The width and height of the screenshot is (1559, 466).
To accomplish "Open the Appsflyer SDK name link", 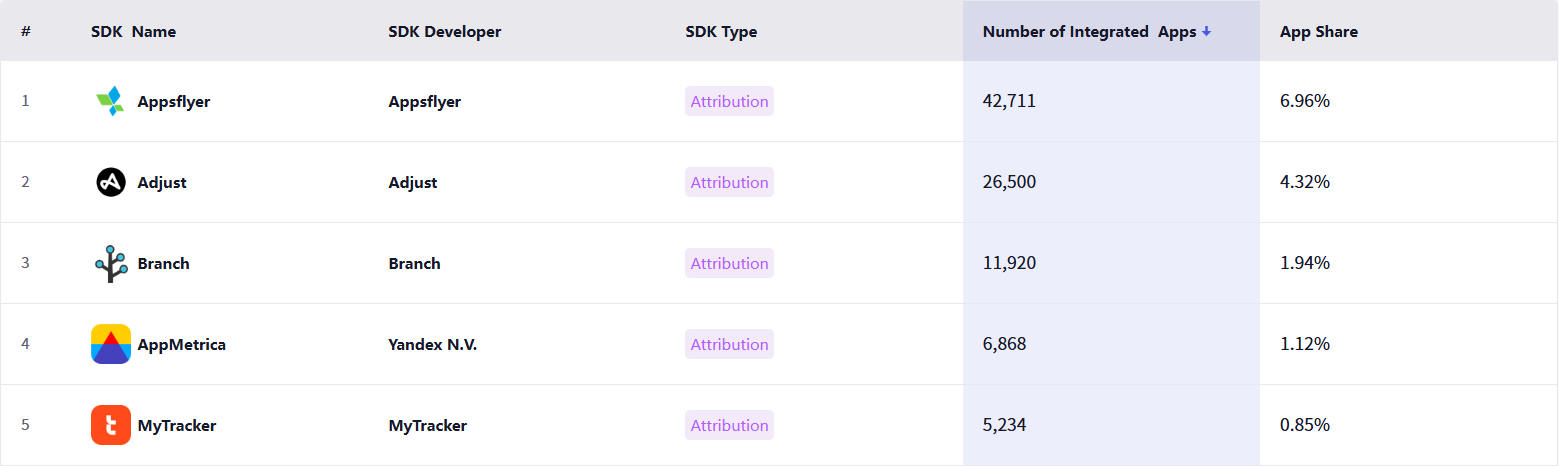I will (x=174, y=101).
